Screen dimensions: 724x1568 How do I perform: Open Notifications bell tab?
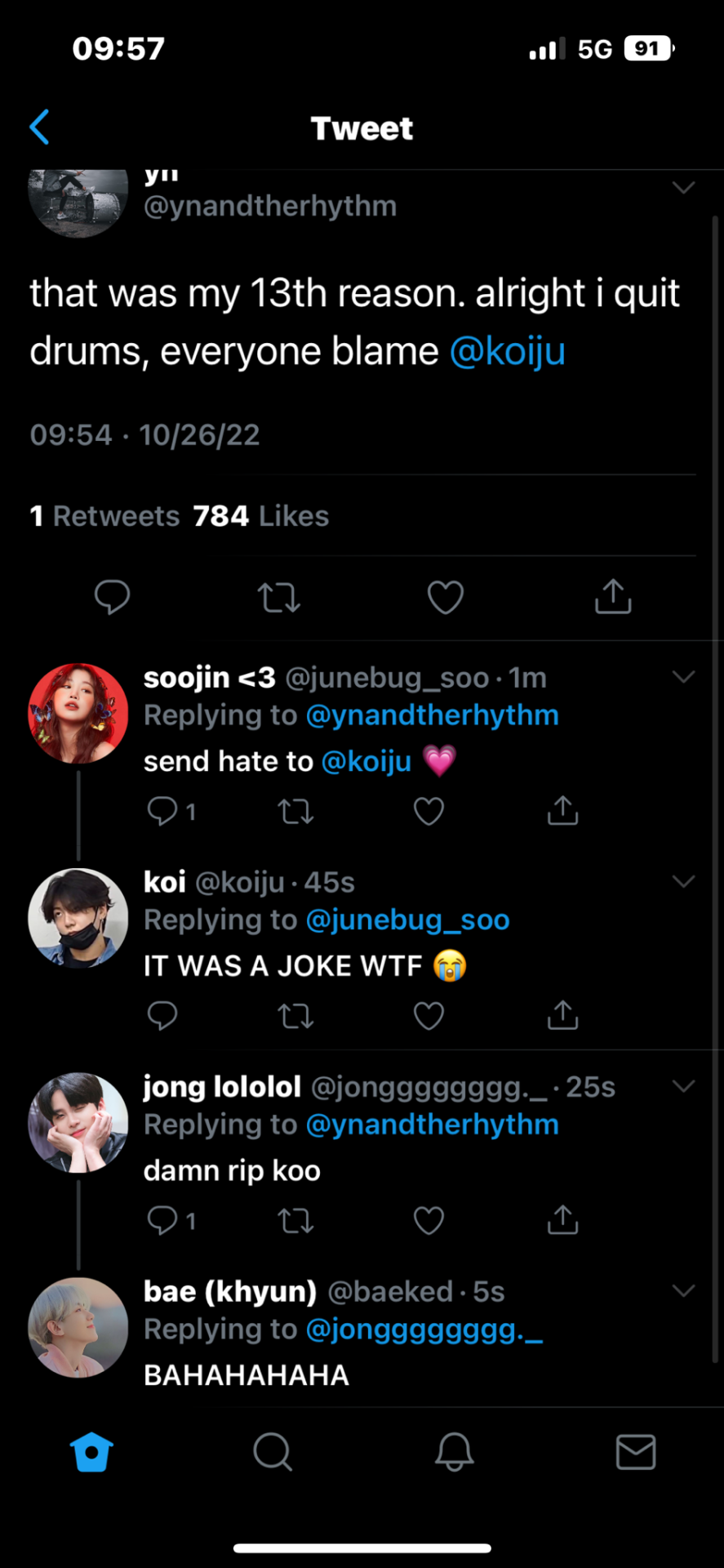454,1452
